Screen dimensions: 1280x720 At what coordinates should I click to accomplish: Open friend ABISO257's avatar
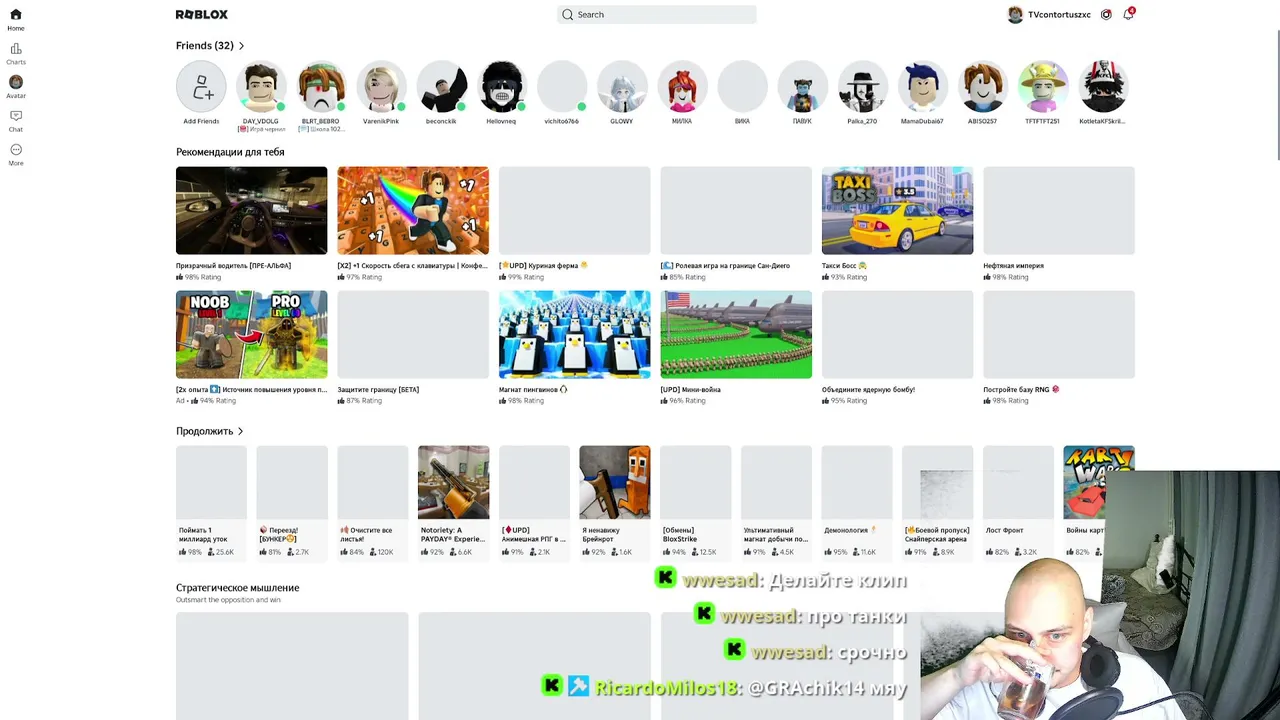point(982,87)
